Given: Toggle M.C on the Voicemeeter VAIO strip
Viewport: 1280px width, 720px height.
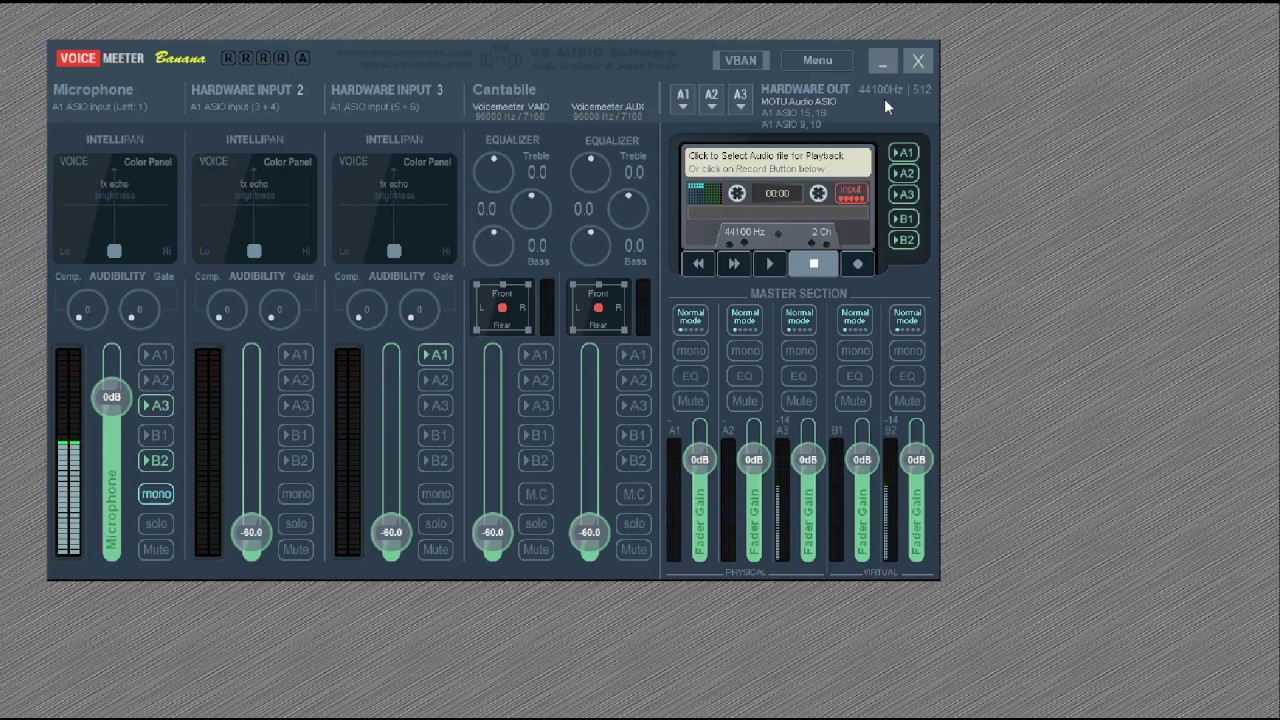Looking at the screenshot, I should (x=536, y=494).
